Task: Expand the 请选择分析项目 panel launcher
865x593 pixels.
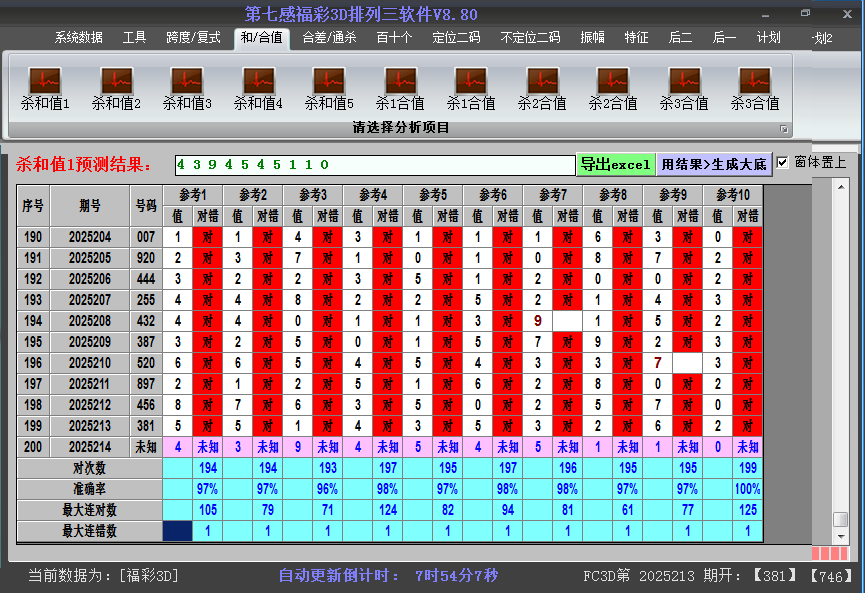Action: [x=783, y=129]
